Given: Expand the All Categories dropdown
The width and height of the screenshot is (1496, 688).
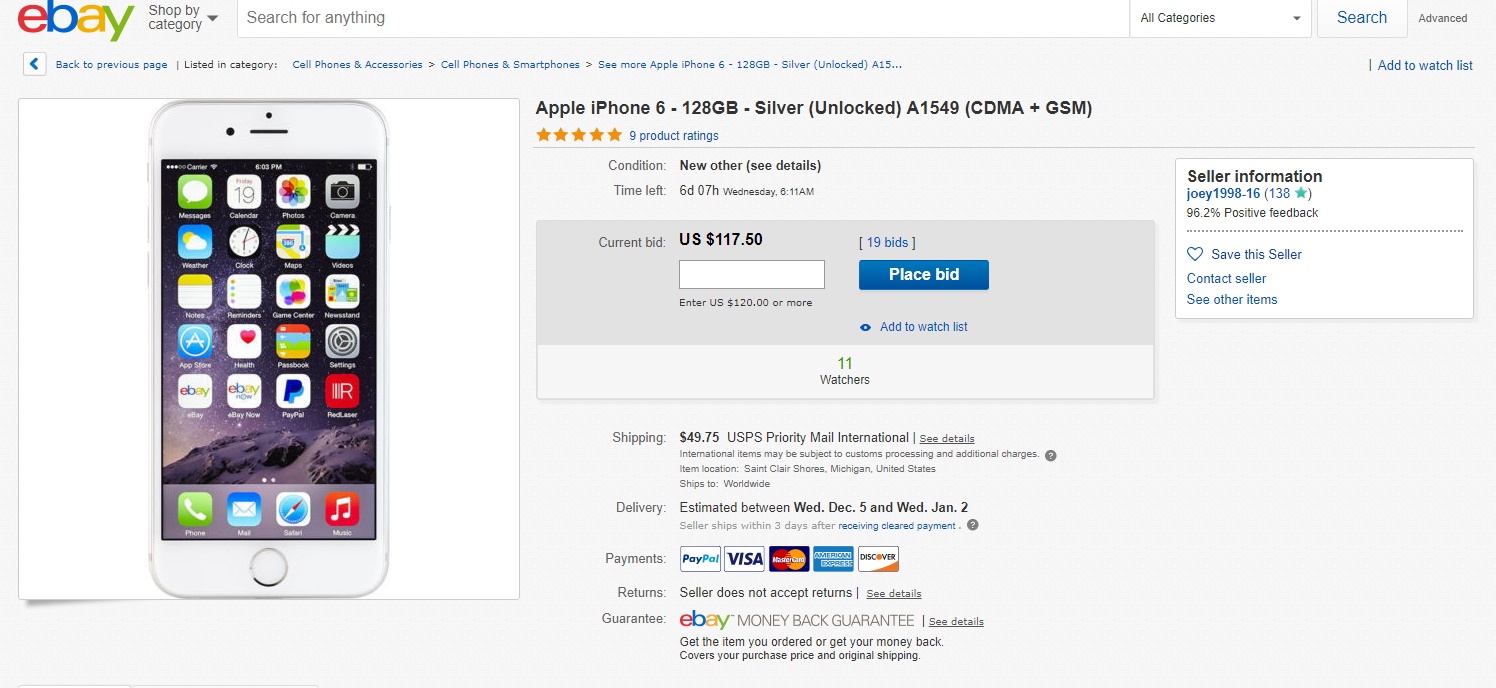Looking at the screenshot, I should [1220, 18].
